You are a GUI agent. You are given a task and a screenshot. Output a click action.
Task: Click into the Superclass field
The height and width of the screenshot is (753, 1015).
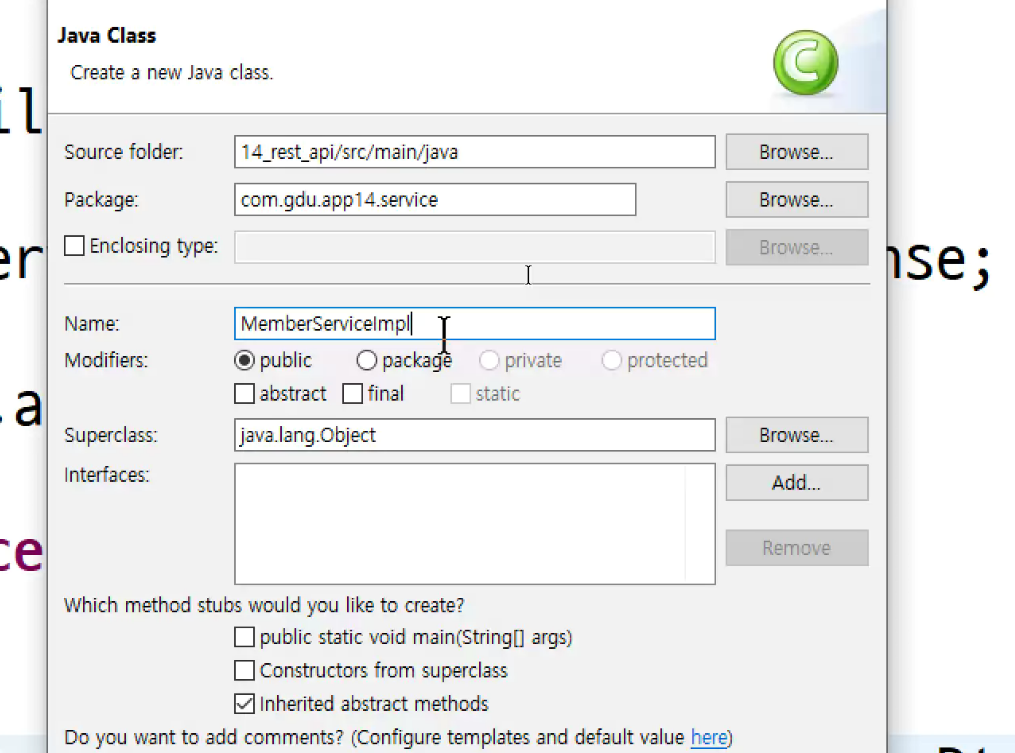[474, 435]
